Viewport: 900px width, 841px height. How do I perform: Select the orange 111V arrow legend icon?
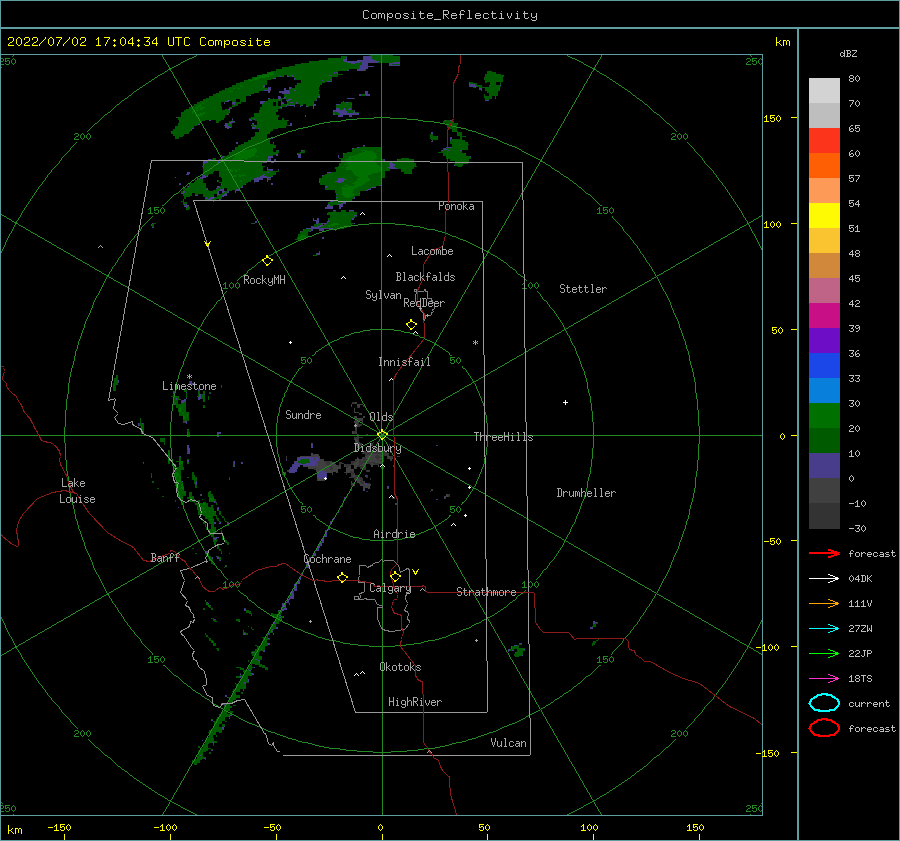824,603
